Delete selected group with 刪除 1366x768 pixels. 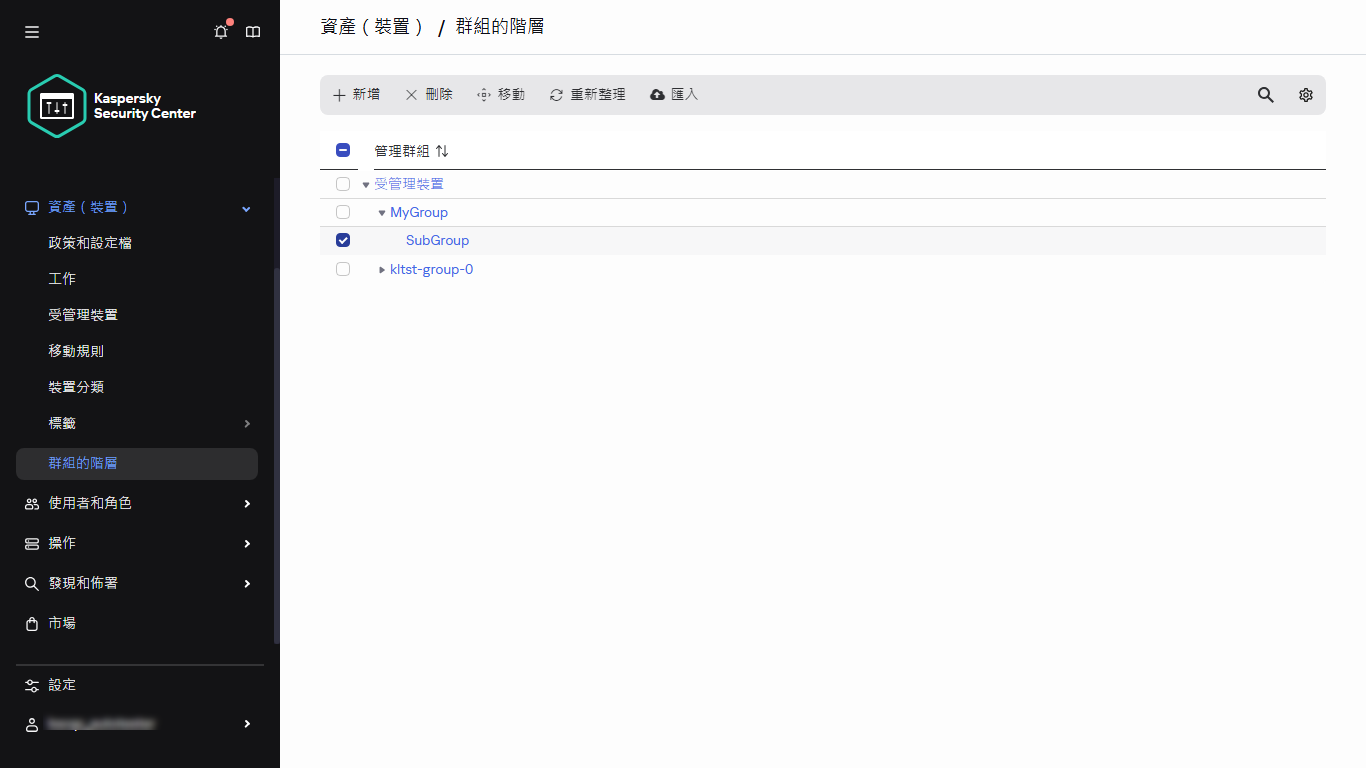pyautogui.click(x=428, y=94)
